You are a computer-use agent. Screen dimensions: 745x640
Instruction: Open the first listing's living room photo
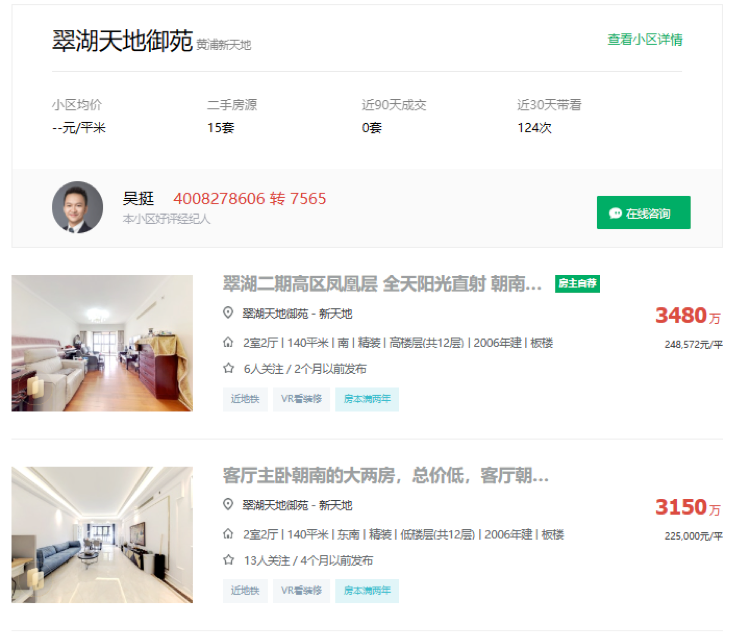(102, 343)
